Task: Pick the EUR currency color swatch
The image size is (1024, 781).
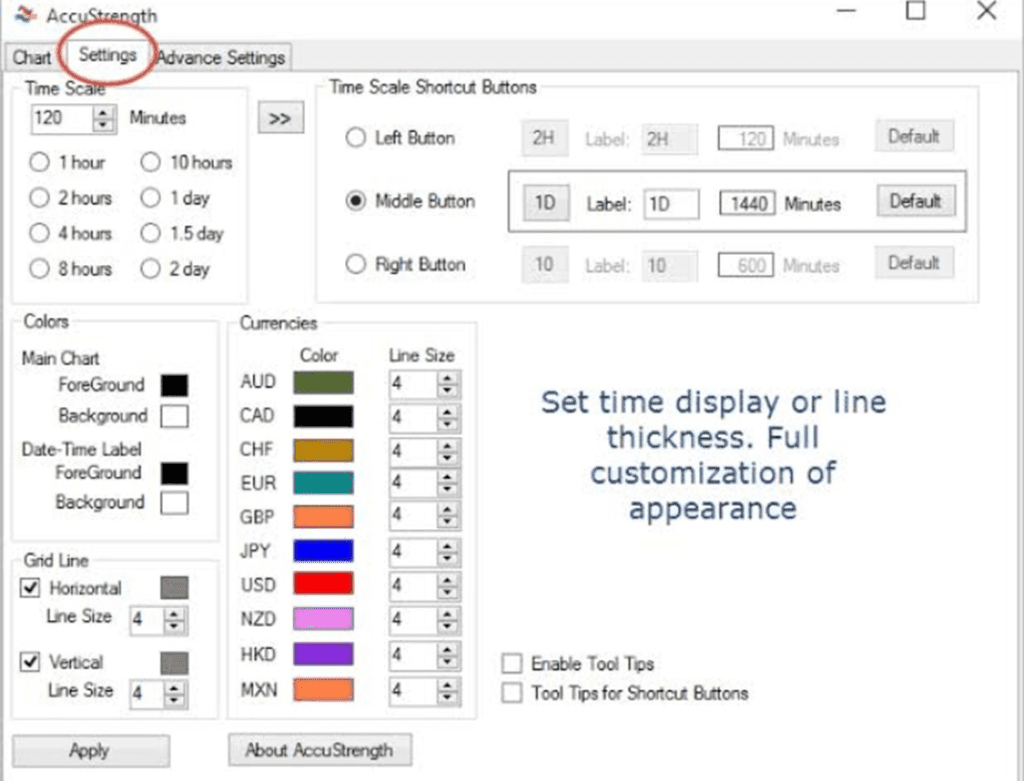Action: click(x=323, y=483)
